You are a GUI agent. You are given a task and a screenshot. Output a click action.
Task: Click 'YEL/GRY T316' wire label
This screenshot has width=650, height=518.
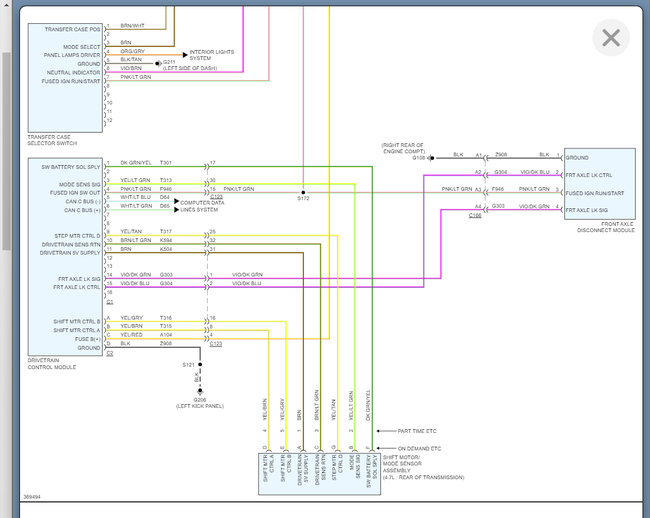[146, 318]
